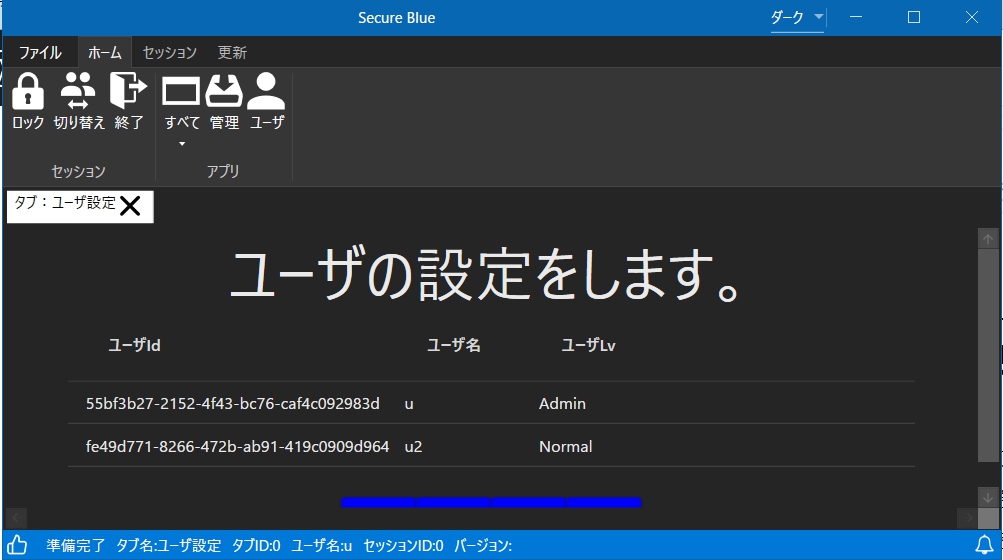Screen dimensions: 1003x560
Task: Open the ダーク theme dropdown
Action: pyautogui.click(x=797, y=17)
